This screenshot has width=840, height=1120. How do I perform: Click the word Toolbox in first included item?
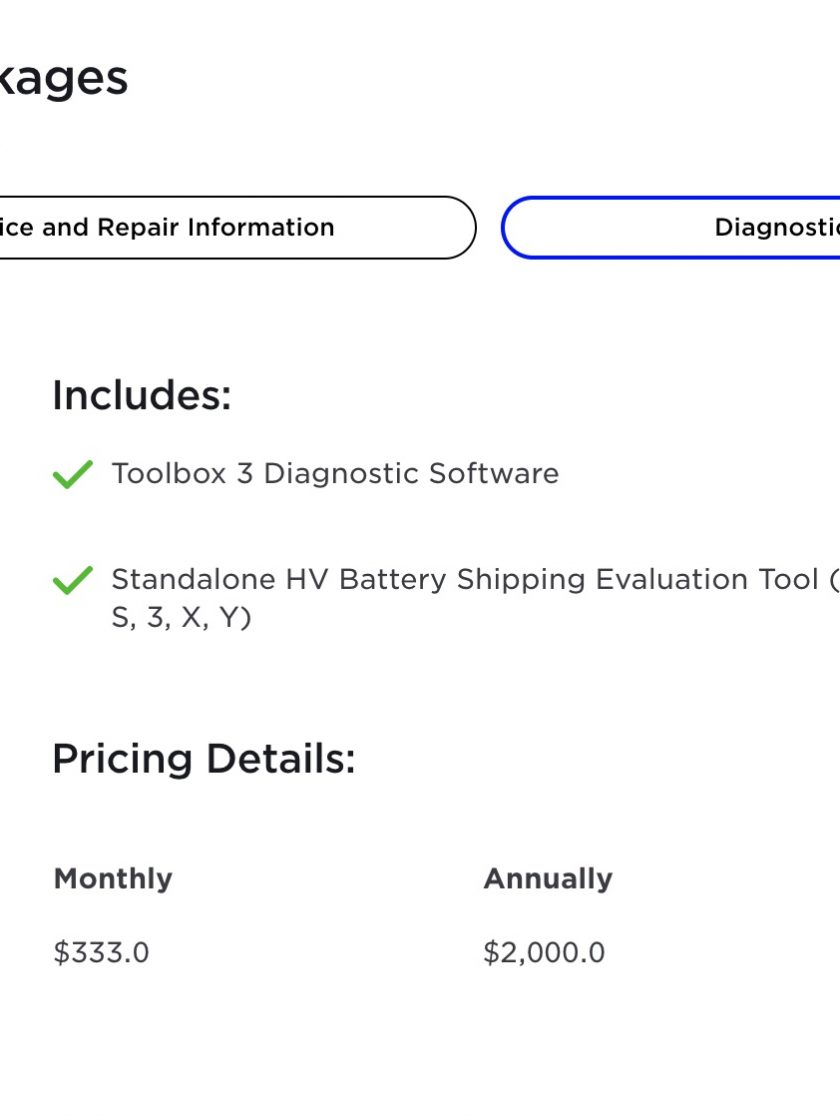click(169, 474)
